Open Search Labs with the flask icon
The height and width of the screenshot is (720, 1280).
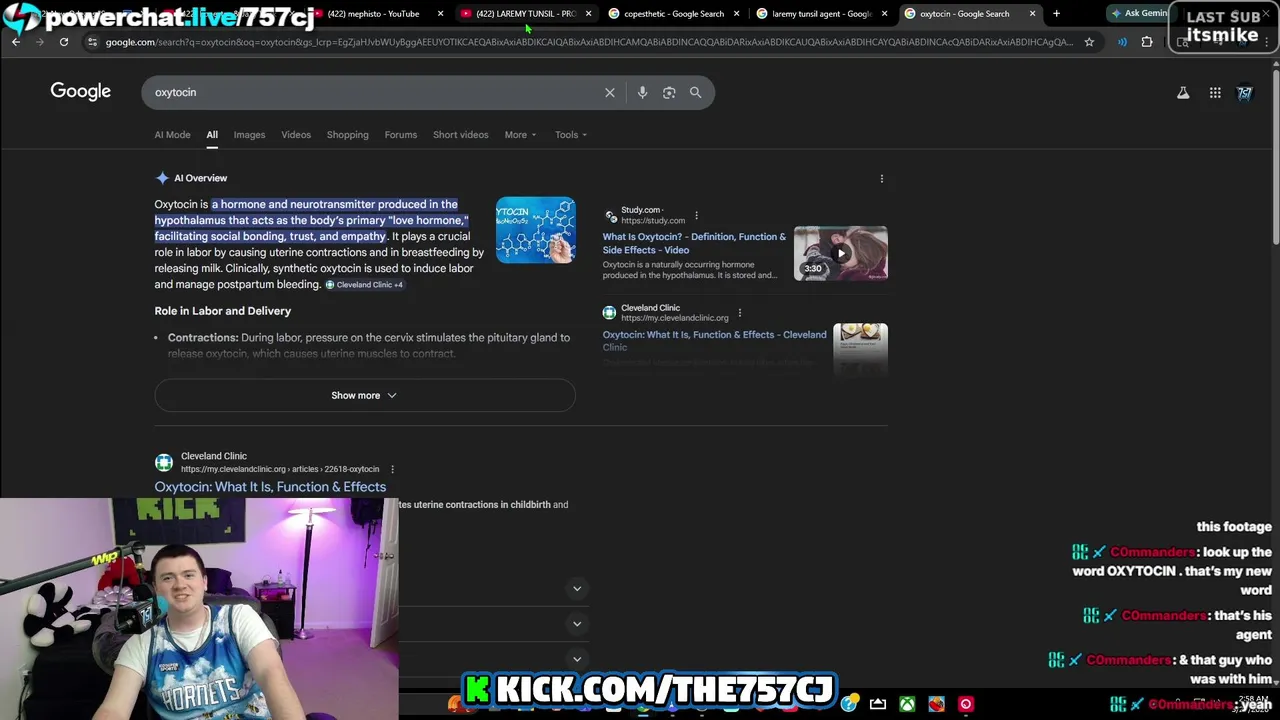1183,93
